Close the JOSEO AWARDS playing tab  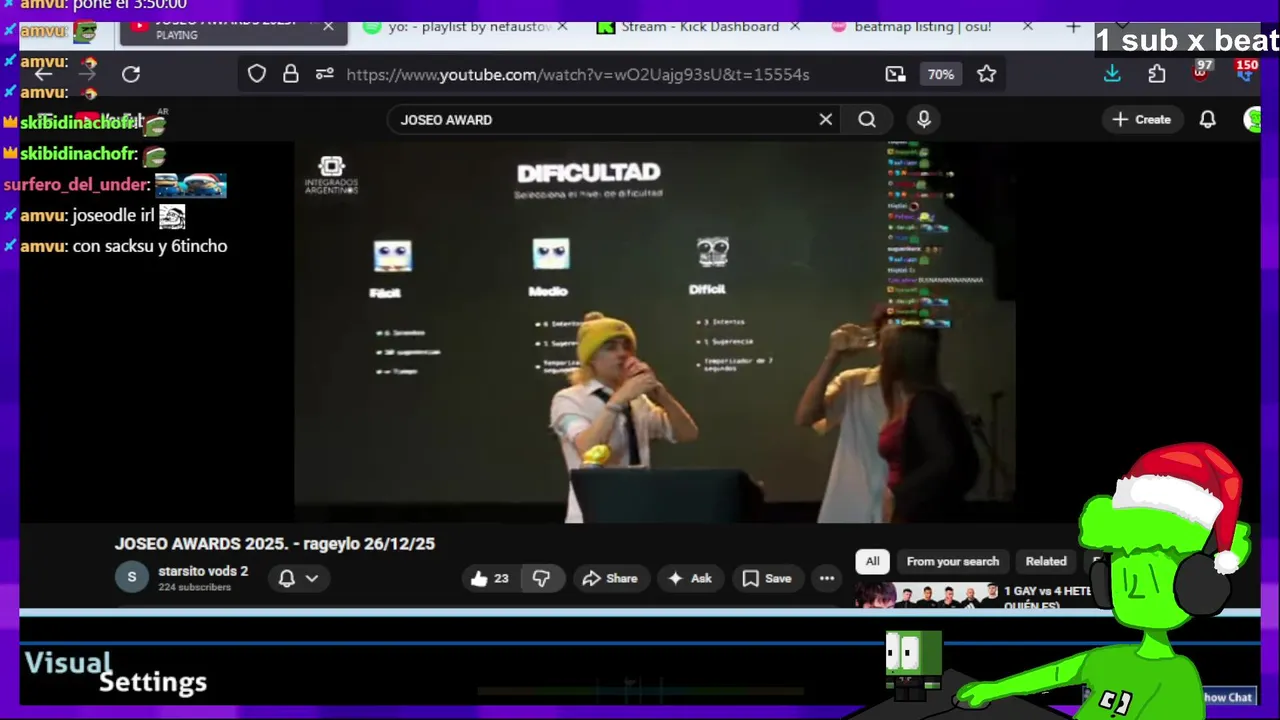point(328,26)
